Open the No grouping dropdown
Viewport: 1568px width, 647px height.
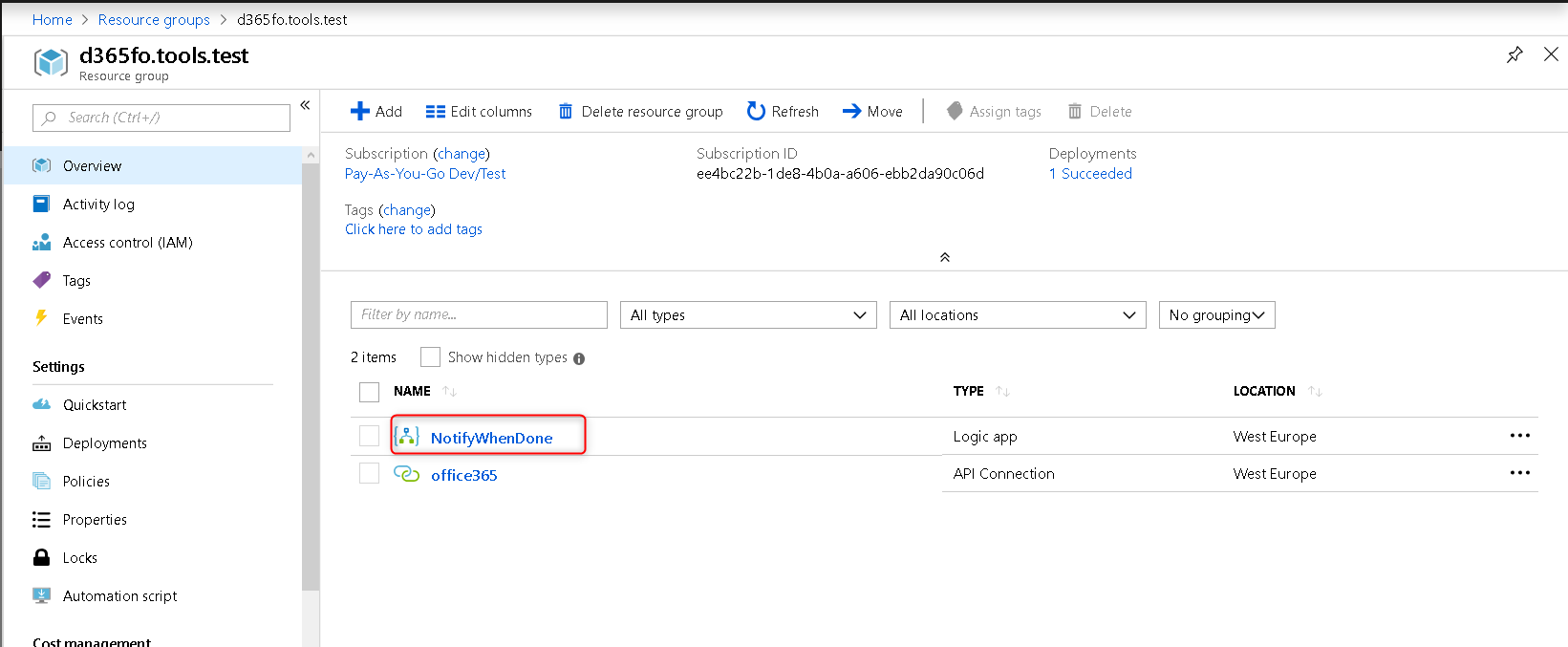[x=1216, y=315]
